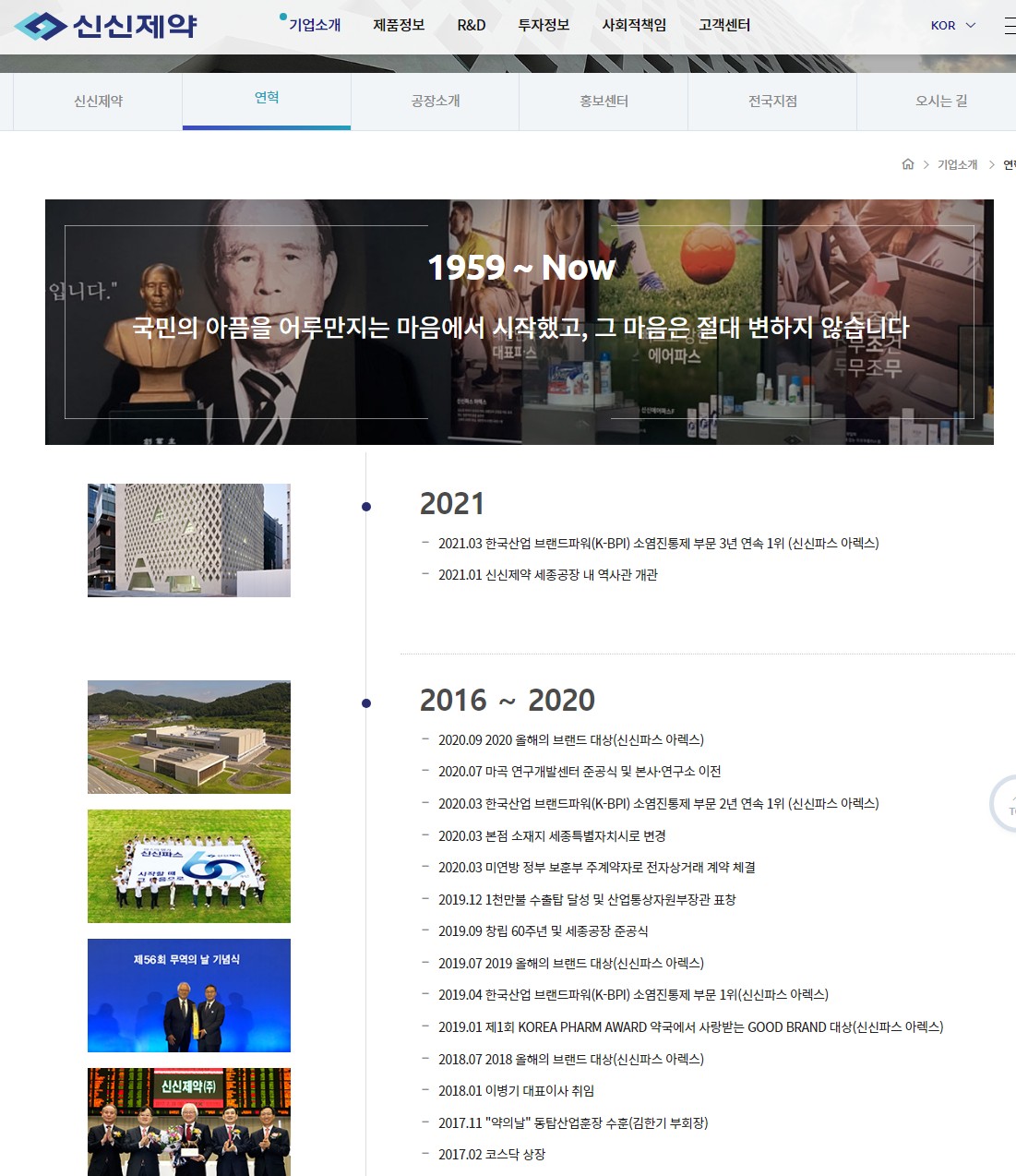Click 2020.09 올해의 브랜드 대상 entry

(x=571, y=740)
